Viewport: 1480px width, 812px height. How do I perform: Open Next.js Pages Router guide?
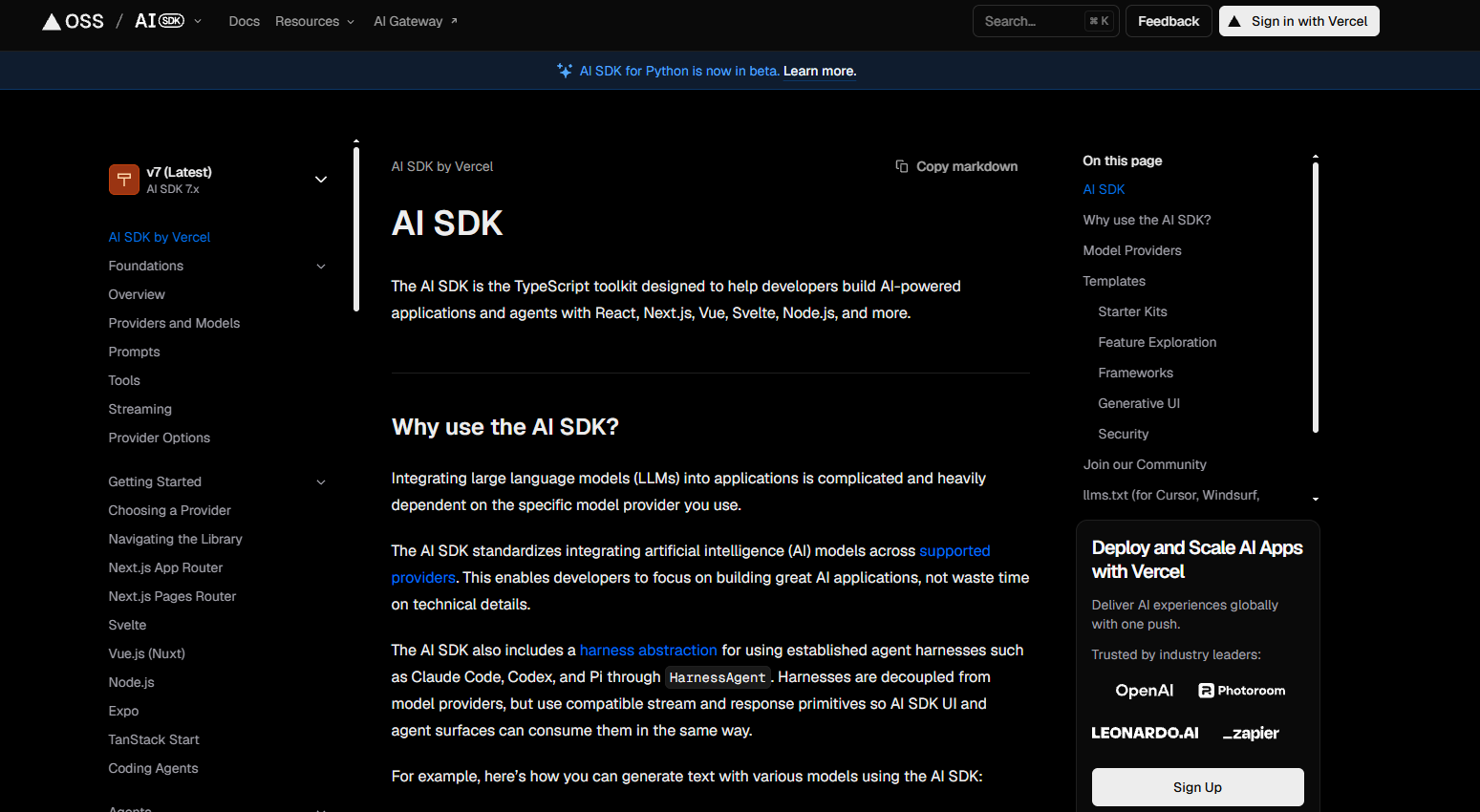pos(172,596)
